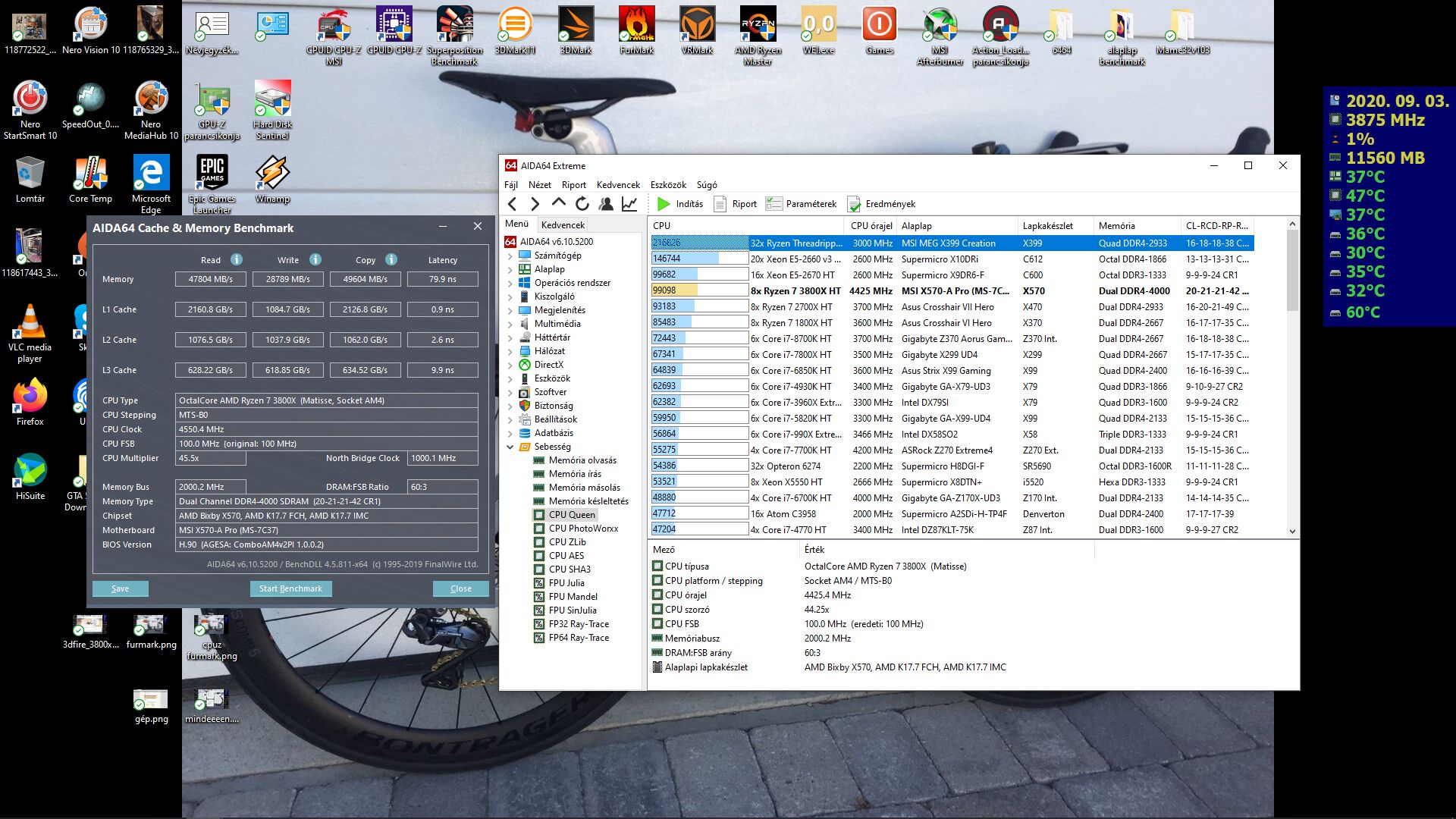Collapse the Sebesség tree node
This screenshot has height=819, width=1456.
pos(510,447)
